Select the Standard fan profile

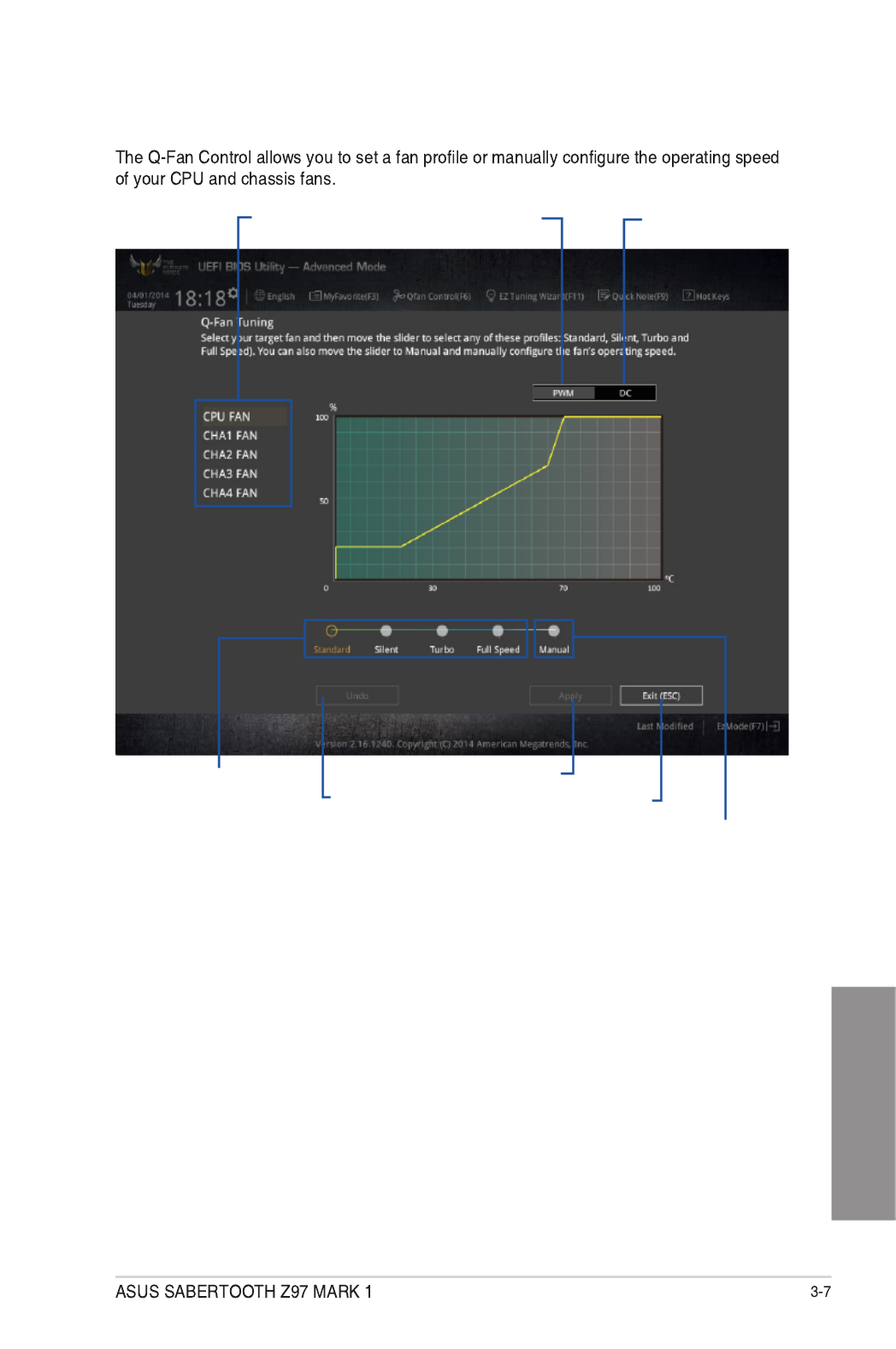pyautogui.click(x=332, y=632)
